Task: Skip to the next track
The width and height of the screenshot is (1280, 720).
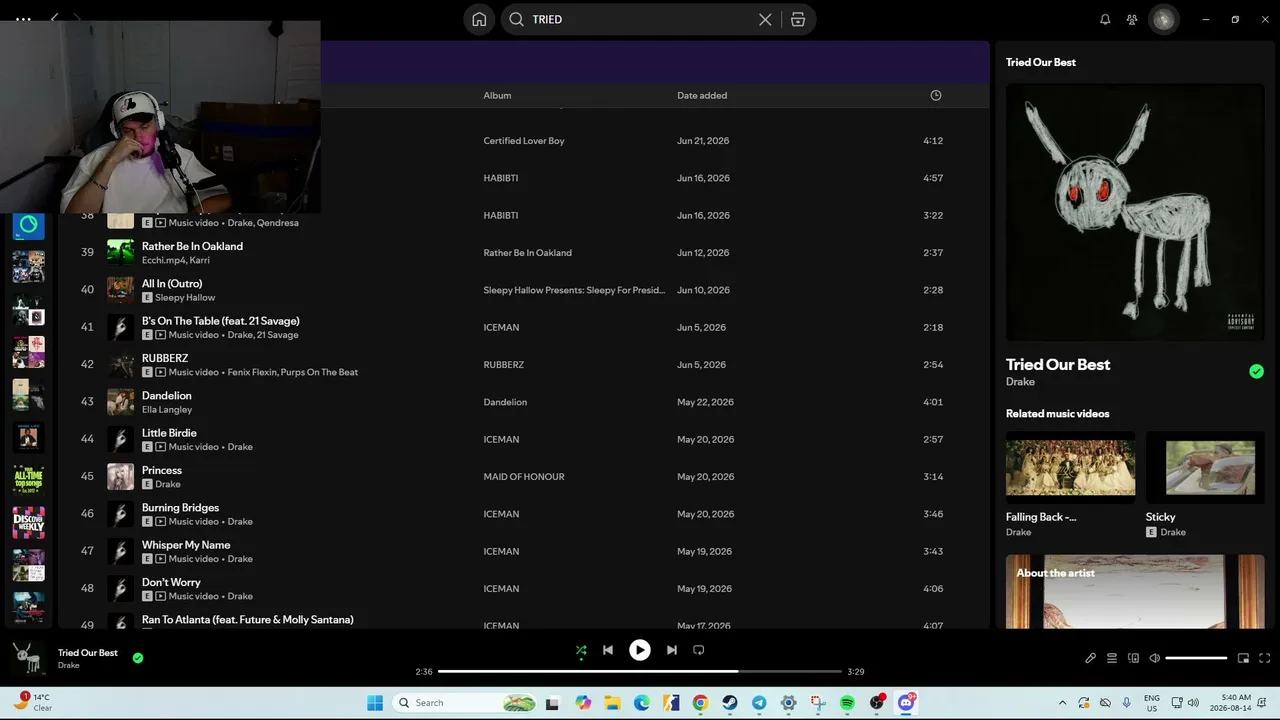Action: 672,650
